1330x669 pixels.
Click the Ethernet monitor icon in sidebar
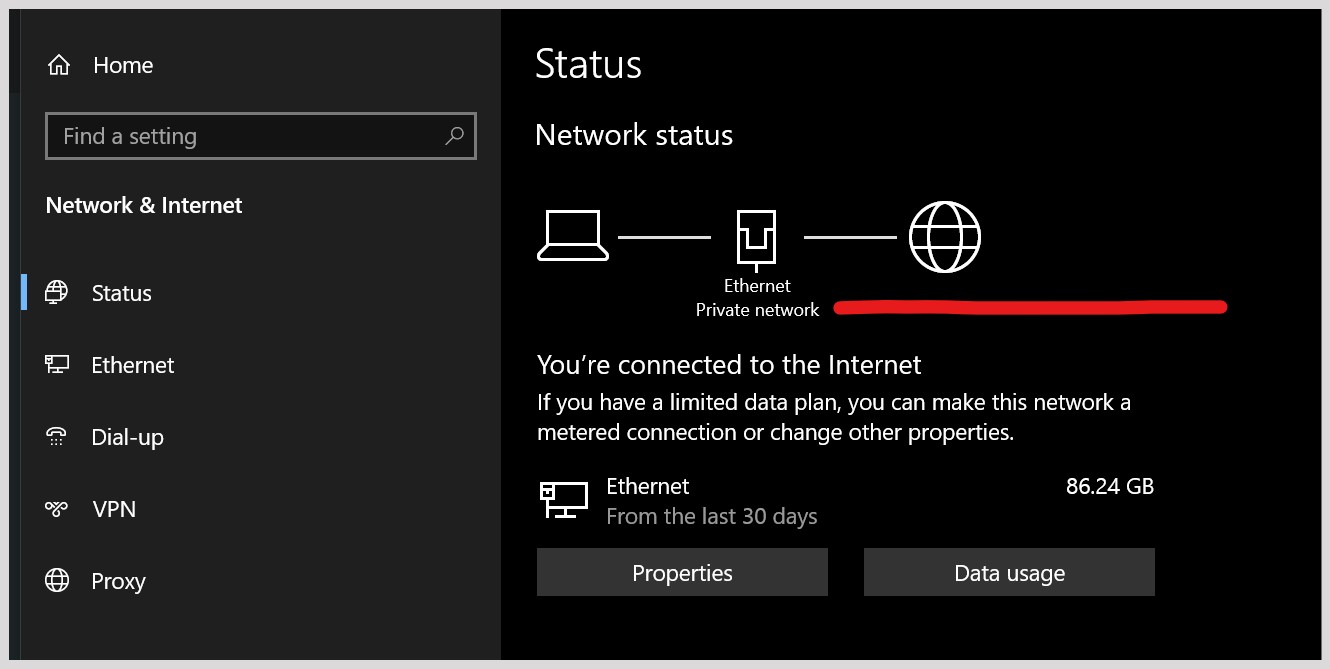57,365
